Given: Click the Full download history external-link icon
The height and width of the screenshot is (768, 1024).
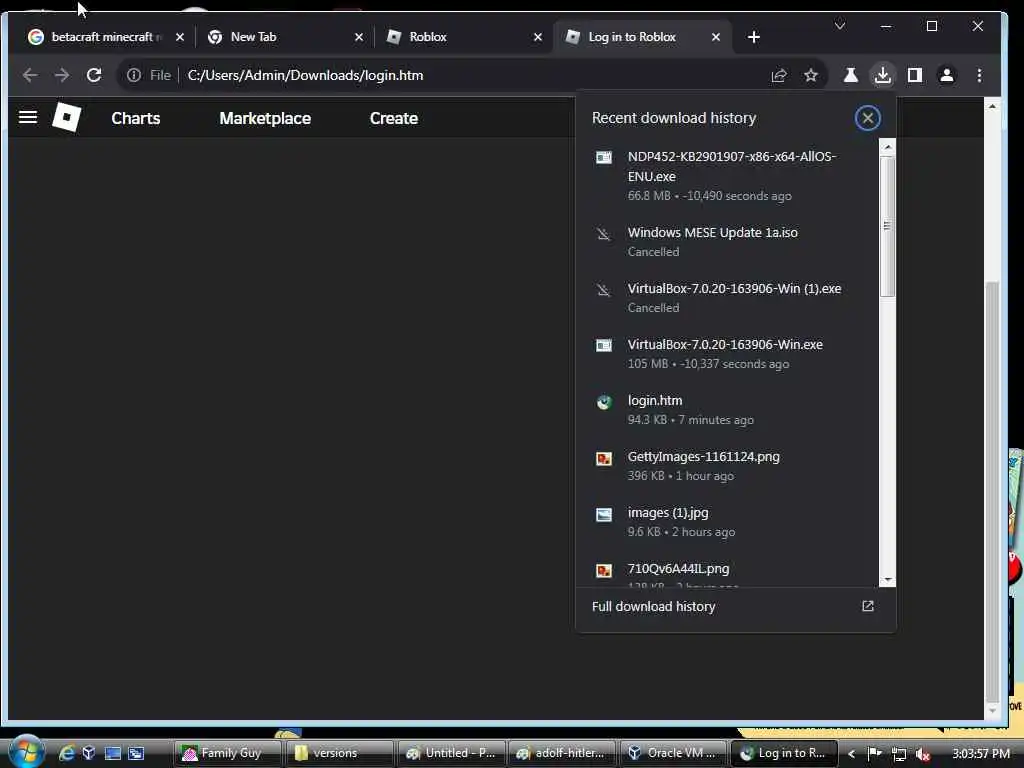Looking at the screenshot, I should point(867,606).
